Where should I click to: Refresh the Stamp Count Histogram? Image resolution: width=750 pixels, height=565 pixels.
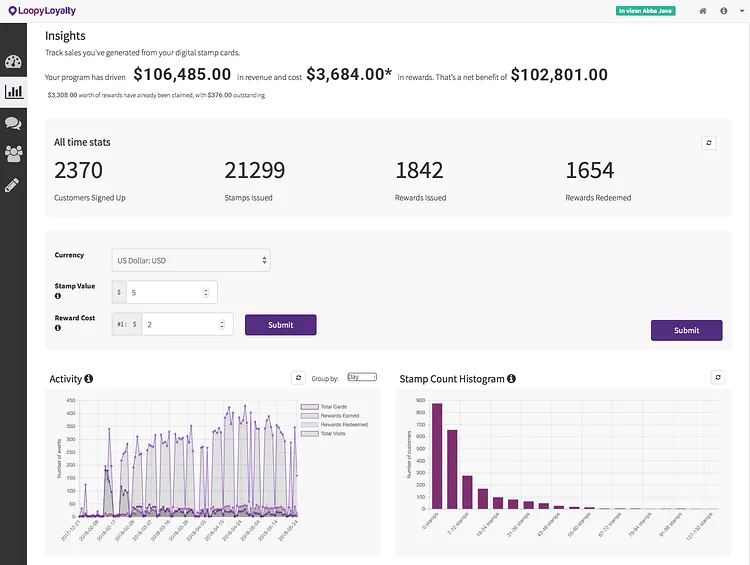point(718,377)
